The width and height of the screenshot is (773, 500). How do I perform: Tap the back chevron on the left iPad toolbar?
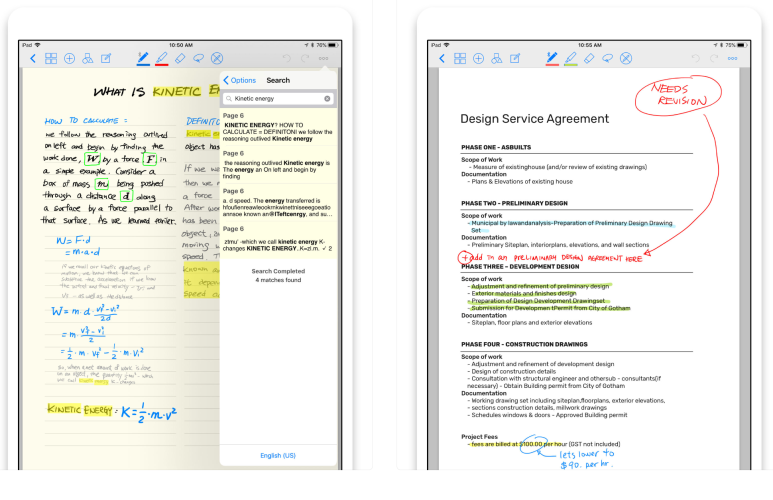click(33, 59)
